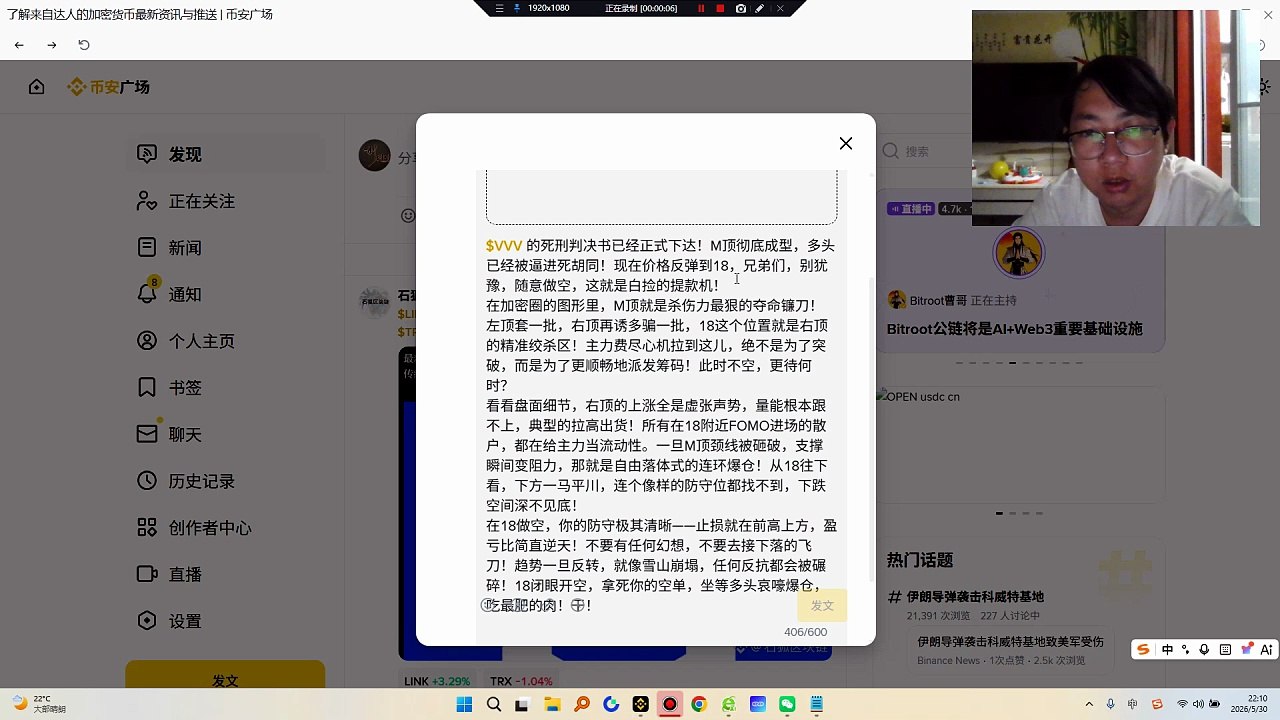Click the orange magnifier taskbar app
This screenshot has height=720, width=1280.
(x=581, y=705)
